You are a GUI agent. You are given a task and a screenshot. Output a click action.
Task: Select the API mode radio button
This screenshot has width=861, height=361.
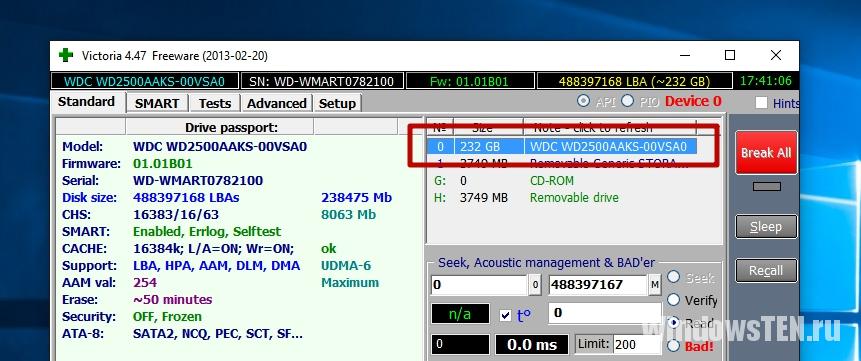(583, 101)
